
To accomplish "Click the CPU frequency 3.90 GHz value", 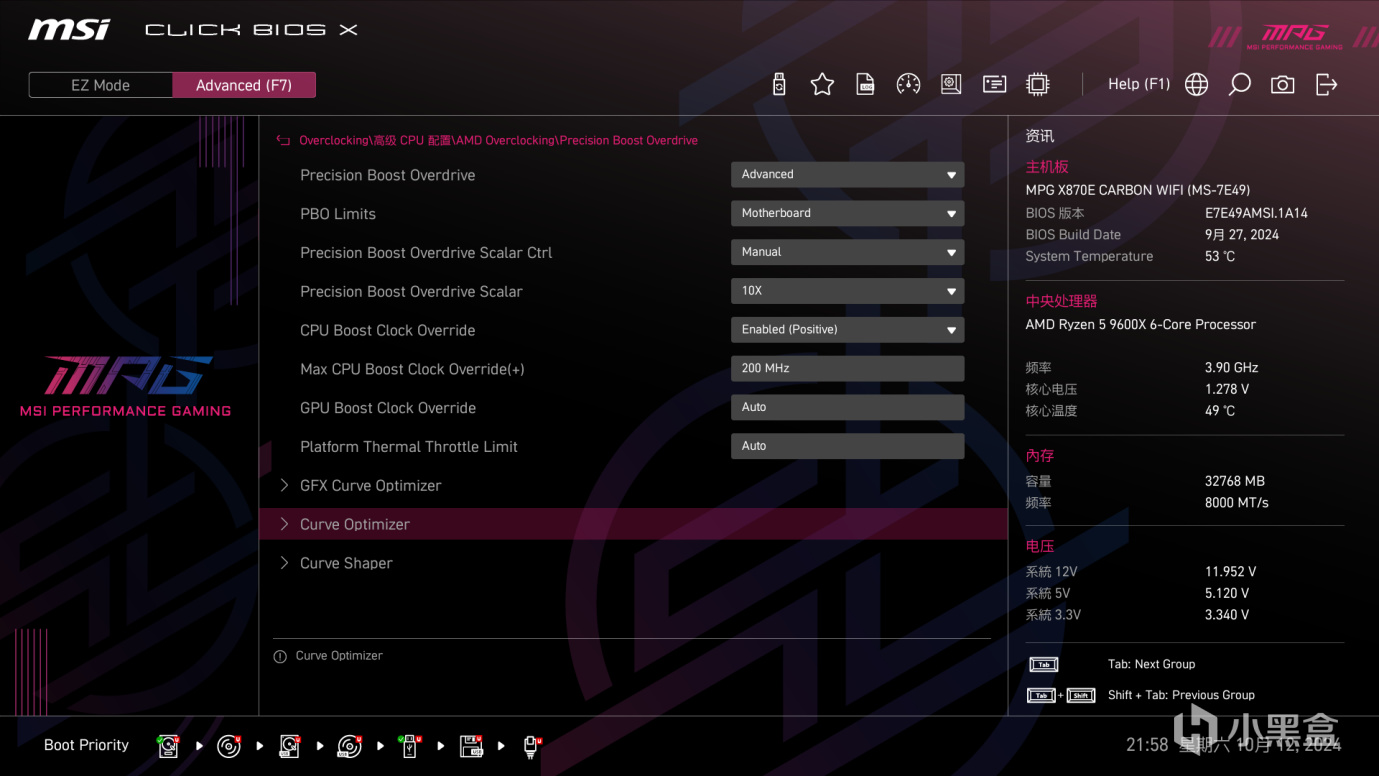I will (1232, 368).
